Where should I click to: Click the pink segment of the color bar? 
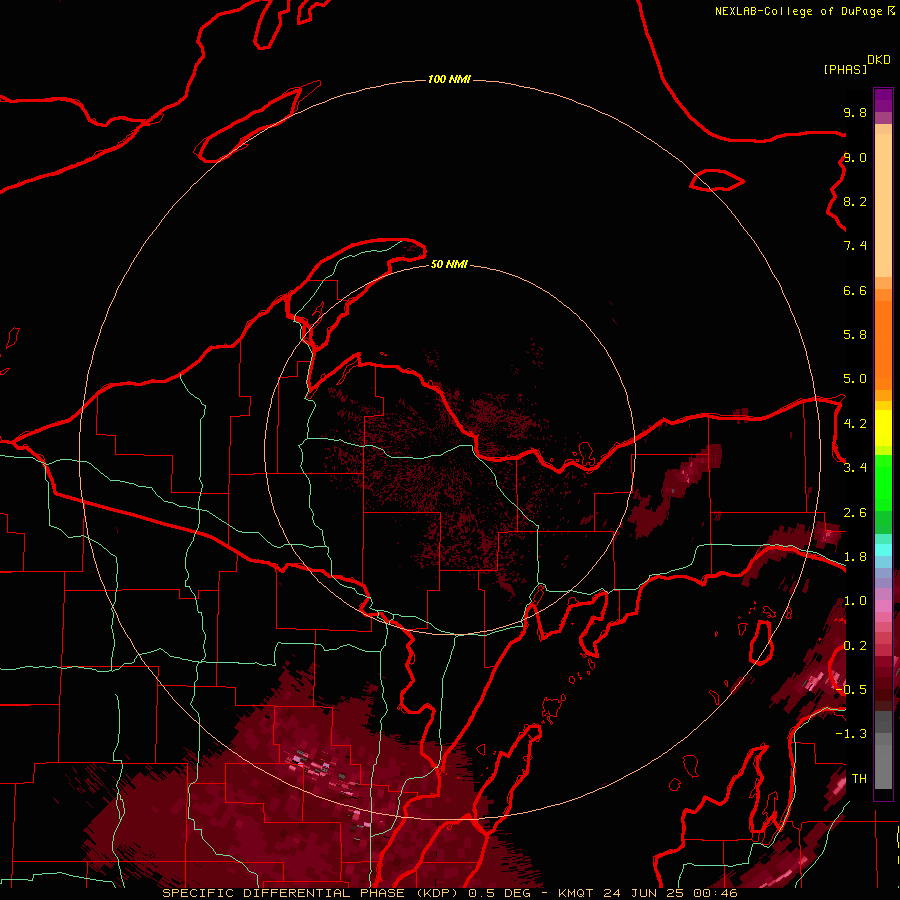[883, 606]
